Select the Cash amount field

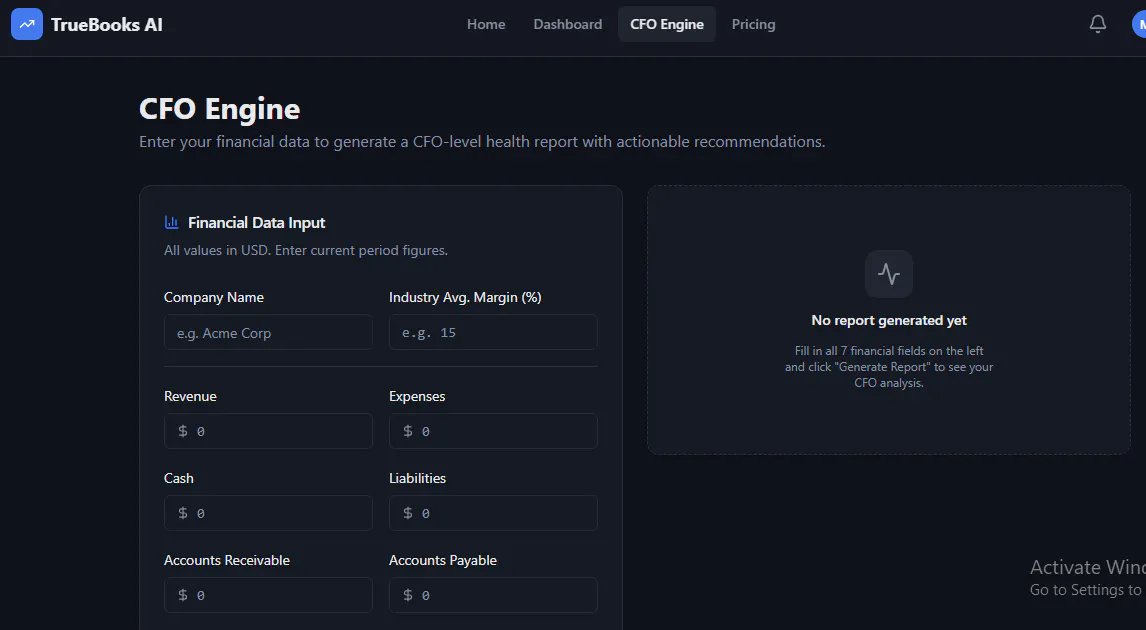pyautogui.click(x=268, y=513)
